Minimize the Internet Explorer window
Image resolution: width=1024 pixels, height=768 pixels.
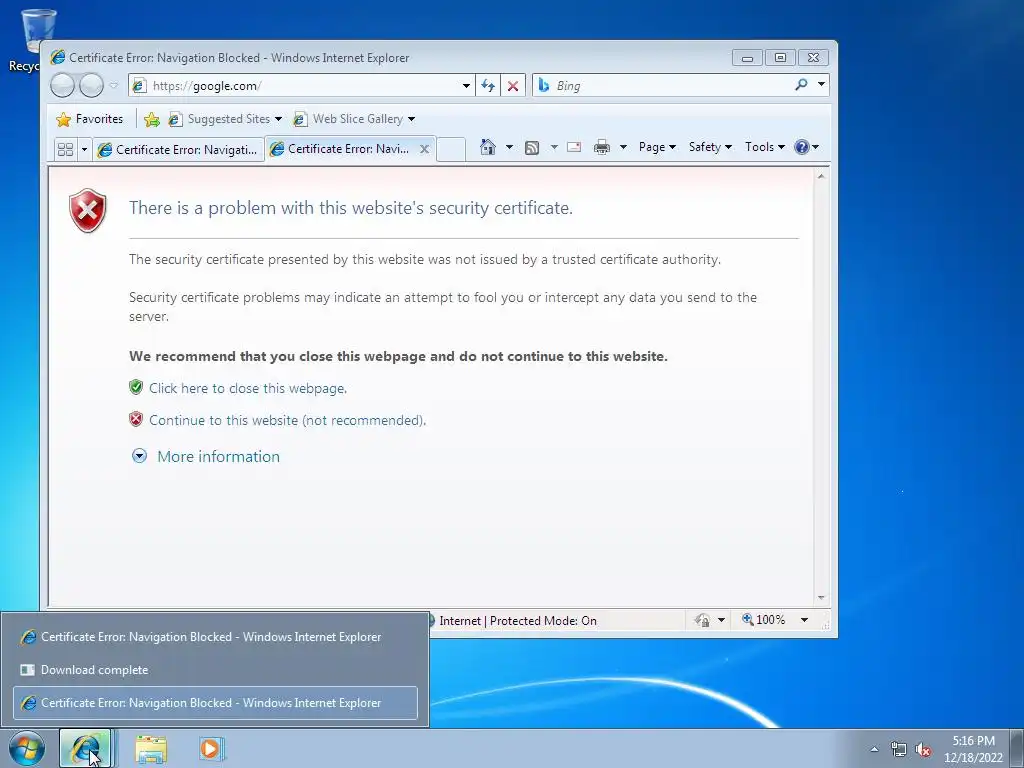[747, 58]
